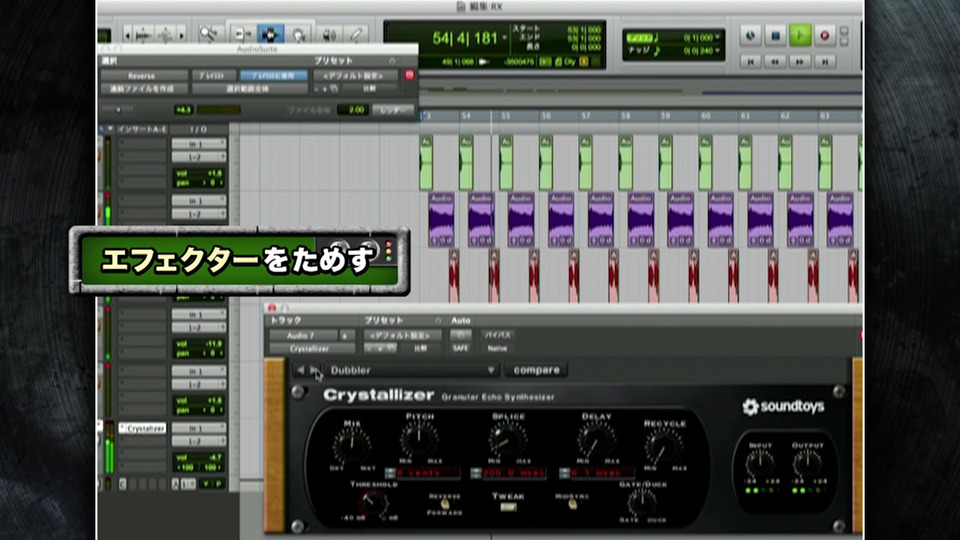960x540 pixels.
Task: Flip the MidSync switch
Action: coord(571,504)
